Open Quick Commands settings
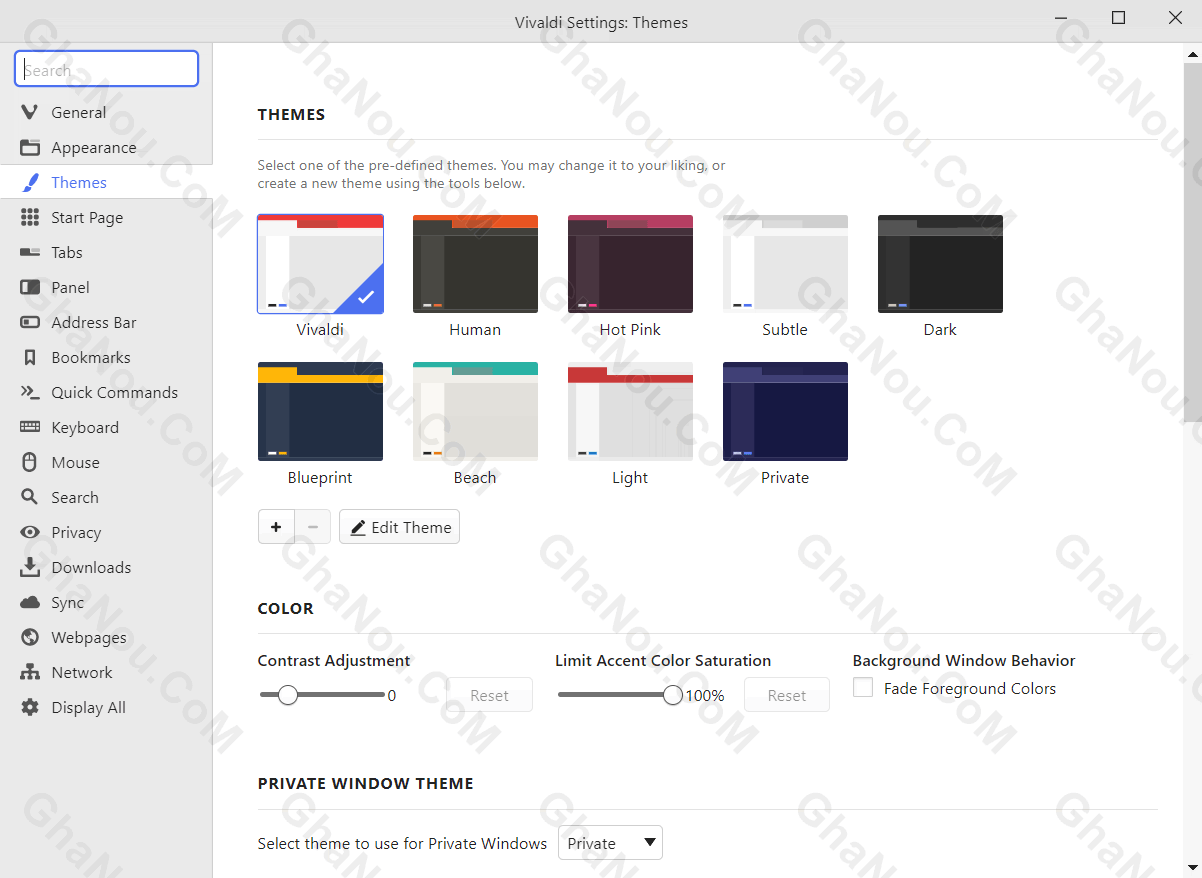 115,392
